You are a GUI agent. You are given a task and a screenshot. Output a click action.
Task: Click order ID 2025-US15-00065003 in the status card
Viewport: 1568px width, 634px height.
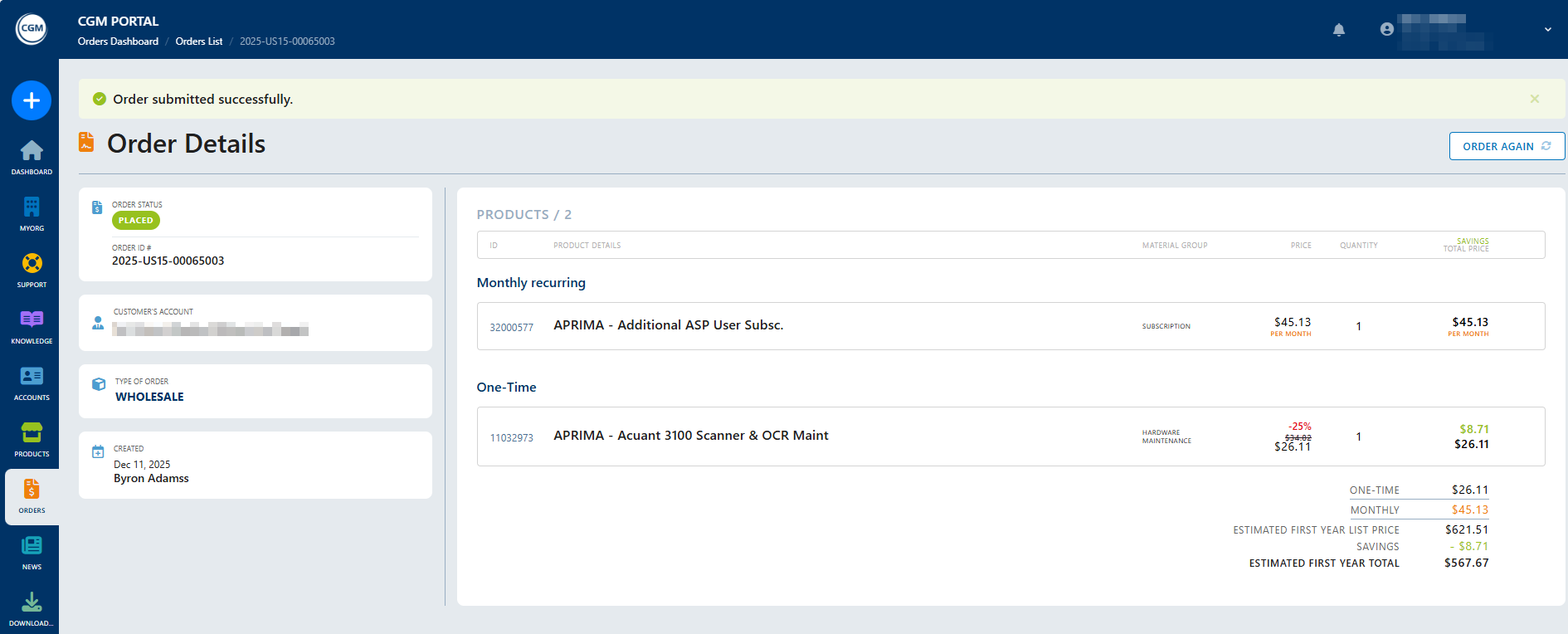[168, 261]
